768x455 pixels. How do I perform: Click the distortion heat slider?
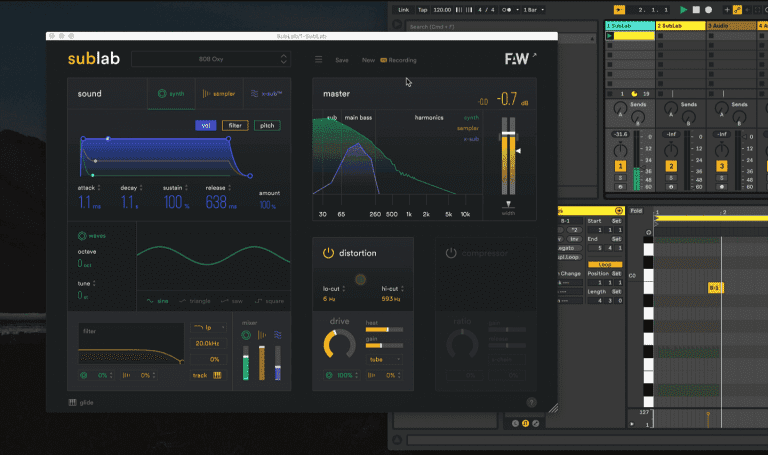click(384, 330)
